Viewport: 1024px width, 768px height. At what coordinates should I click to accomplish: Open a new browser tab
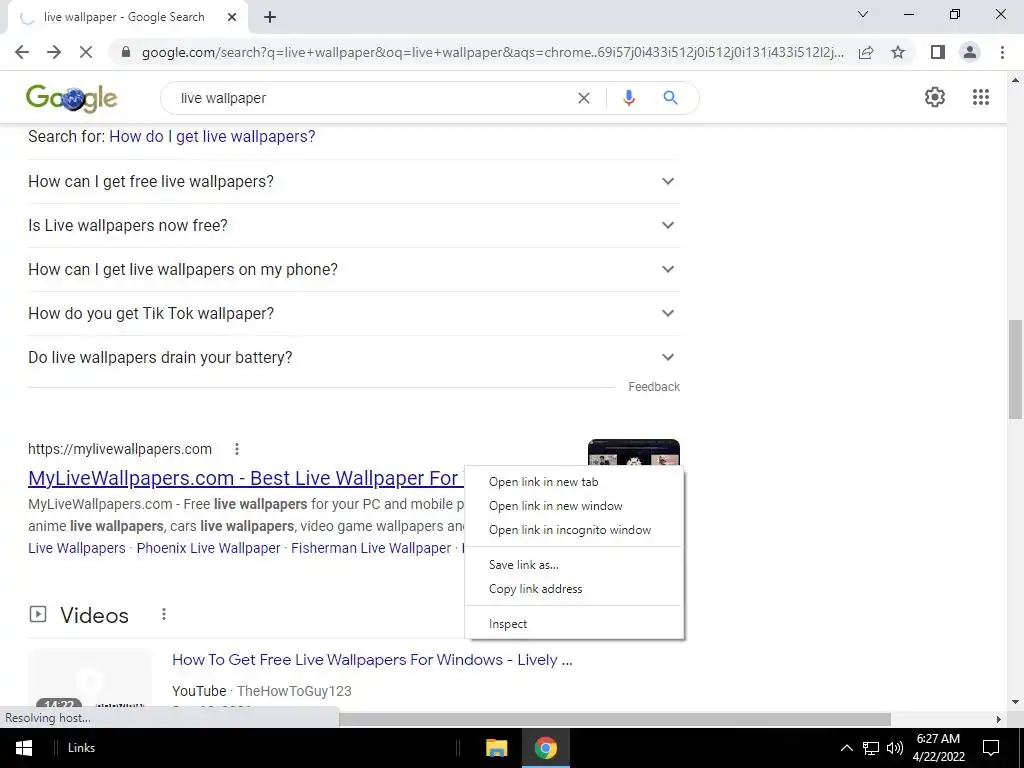click(x=270, y=17)
